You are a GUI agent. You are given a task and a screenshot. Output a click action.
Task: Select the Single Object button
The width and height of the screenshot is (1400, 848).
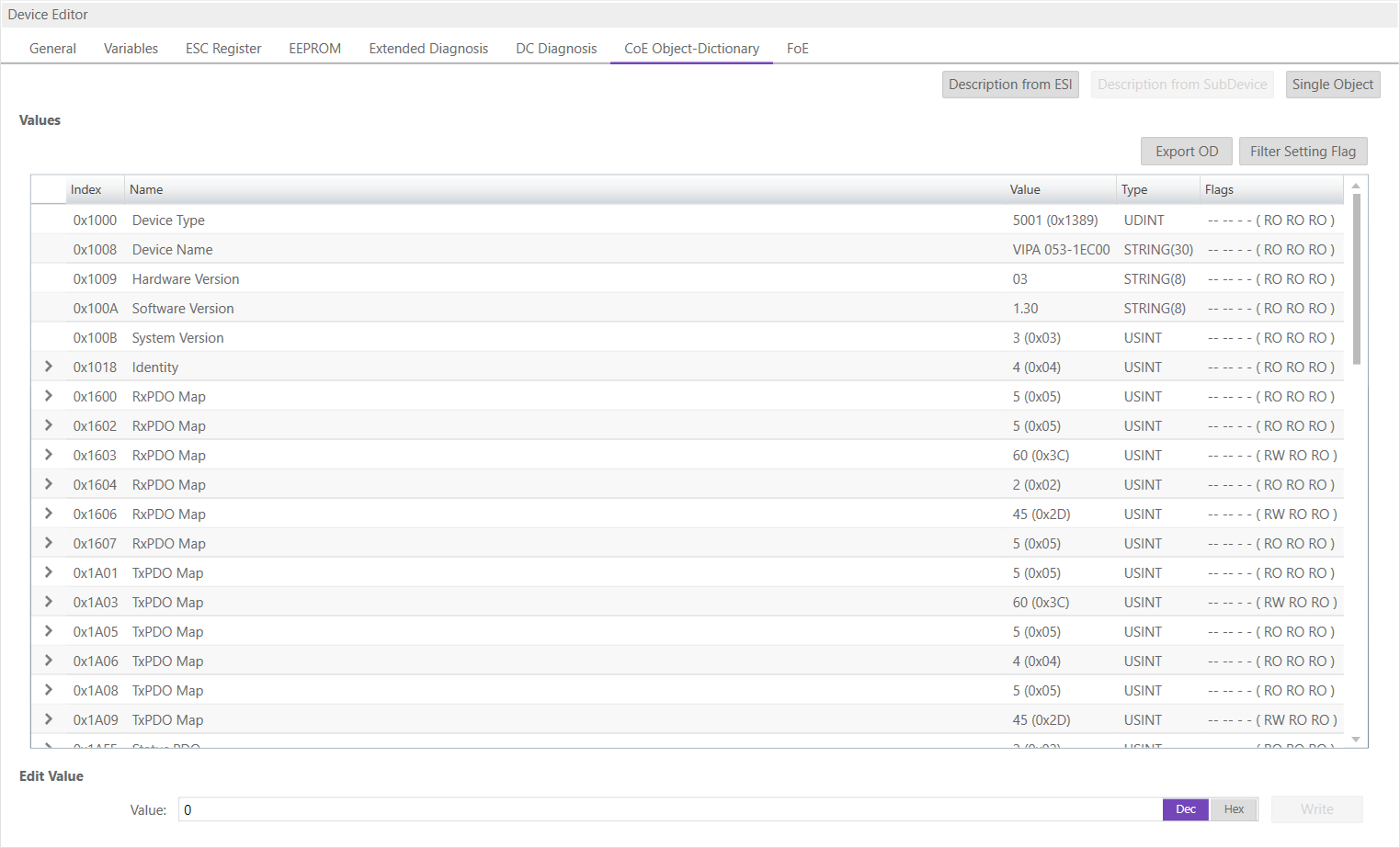[1332, 85]
